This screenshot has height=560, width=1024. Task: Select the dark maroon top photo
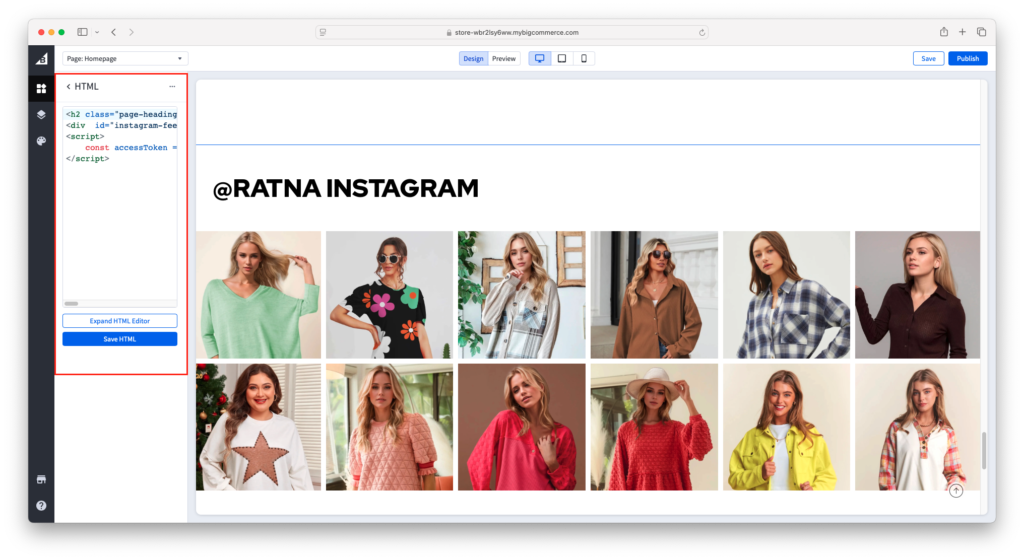point(918,294)
